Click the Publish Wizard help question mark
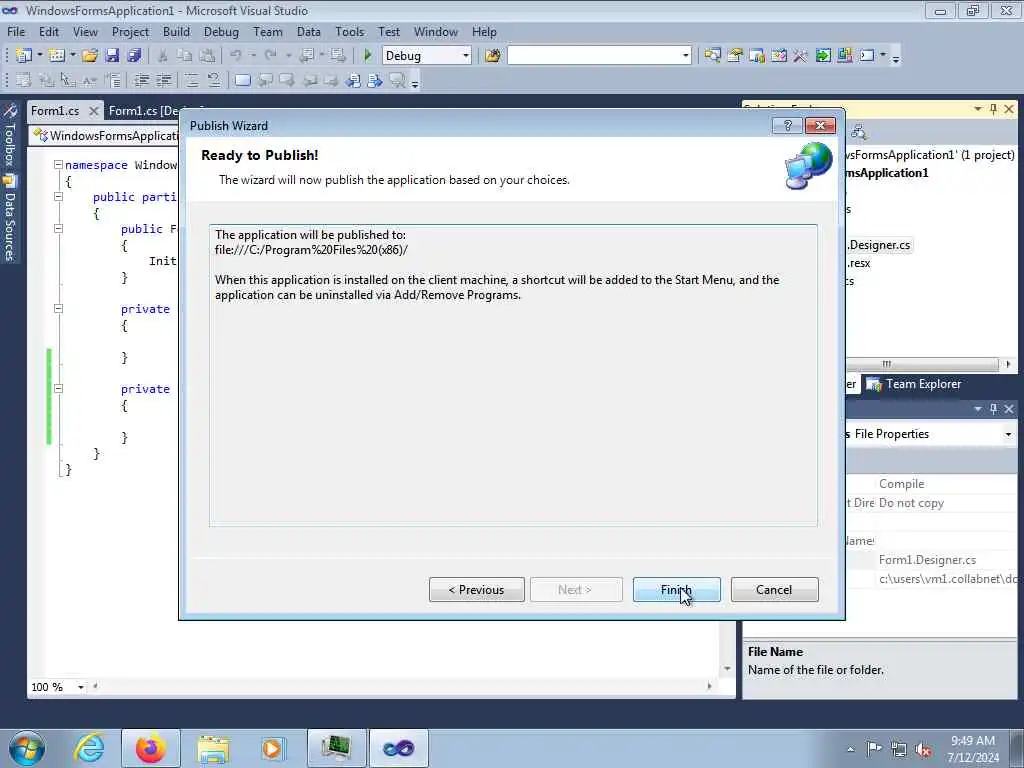This screenshot has height=768, width=1024. click(787, 125)
